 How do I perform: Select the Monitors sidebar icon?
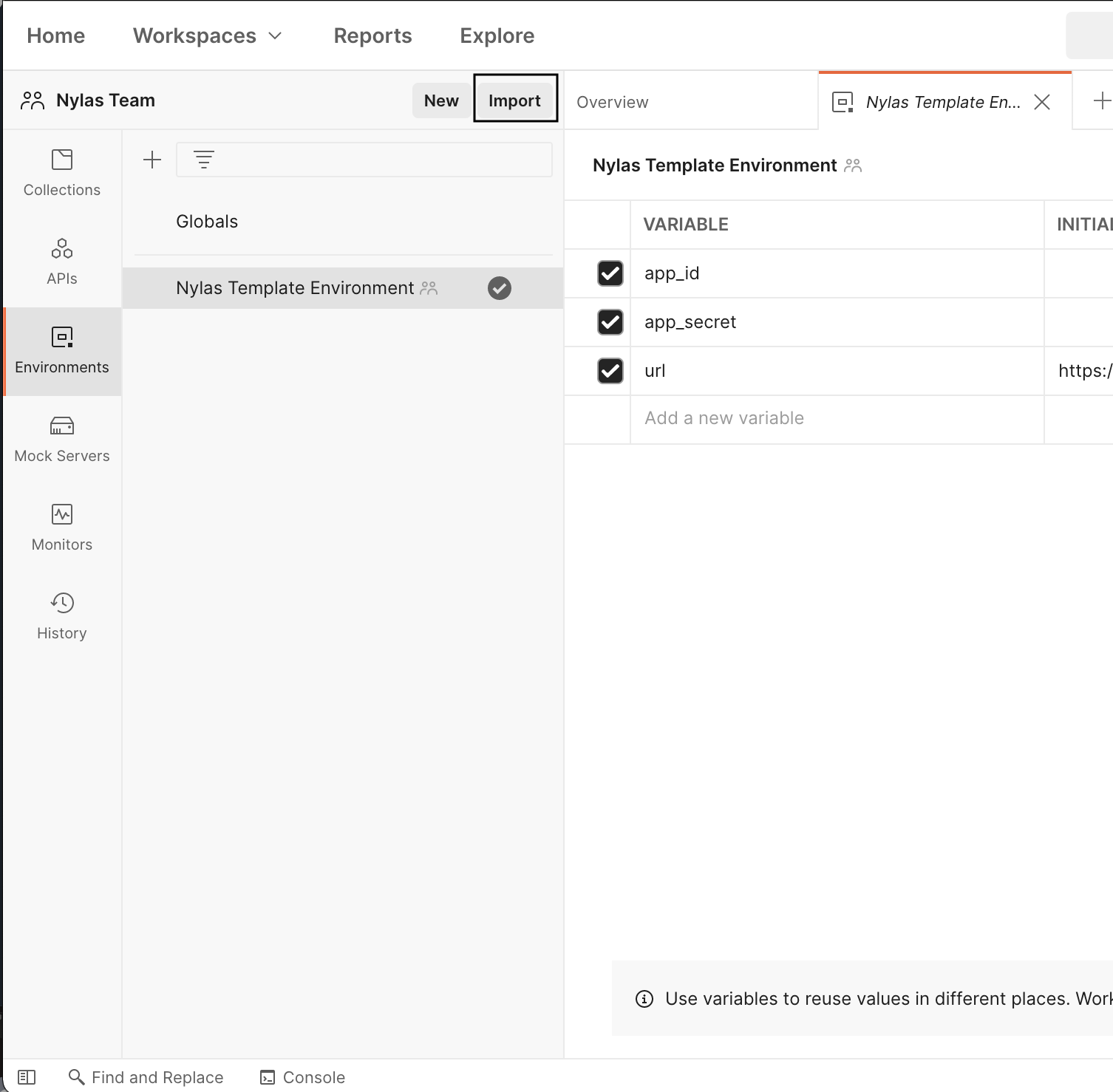coord(61,526)
